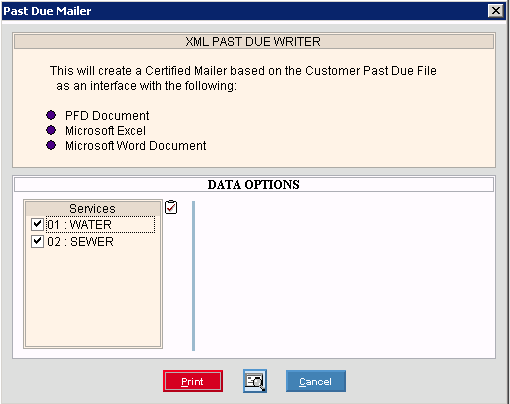The height and width of the screenshot is (404, 510).
Task: Uncheck the 01 : WATER checkbox
Action: (37, 224)
